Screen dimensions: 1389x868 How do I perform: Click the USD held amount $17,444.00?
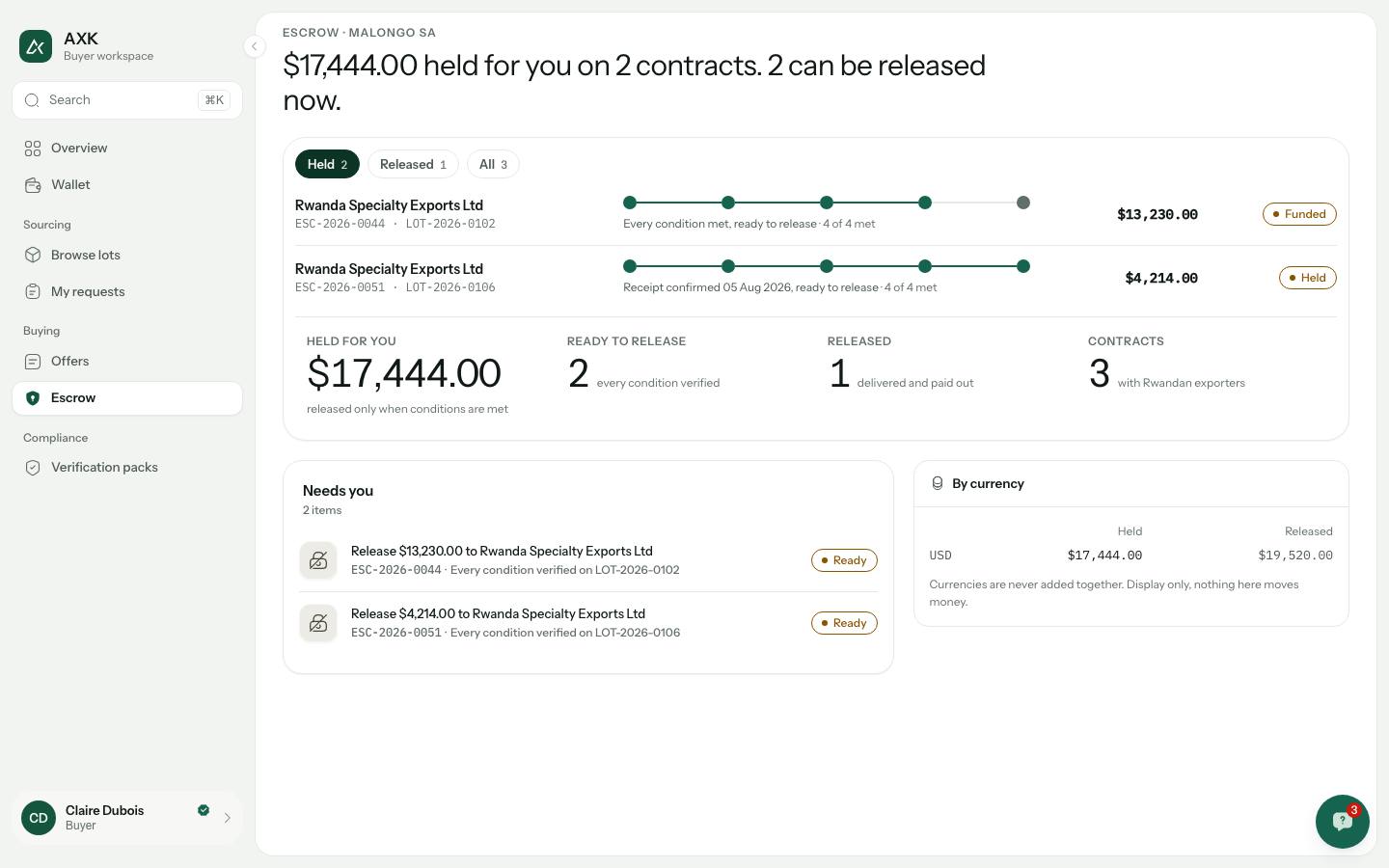point(1104,556)
